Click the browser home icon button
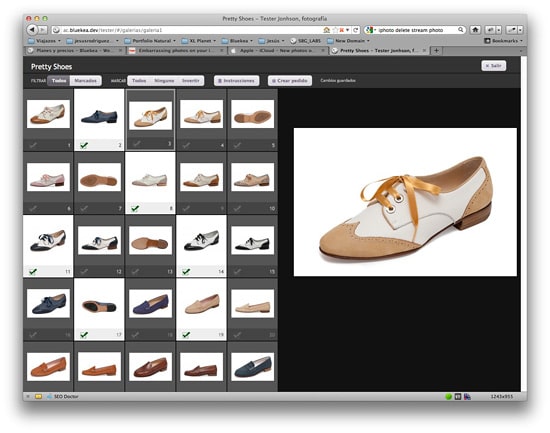550x433 pixels. [x=475, y=30]
